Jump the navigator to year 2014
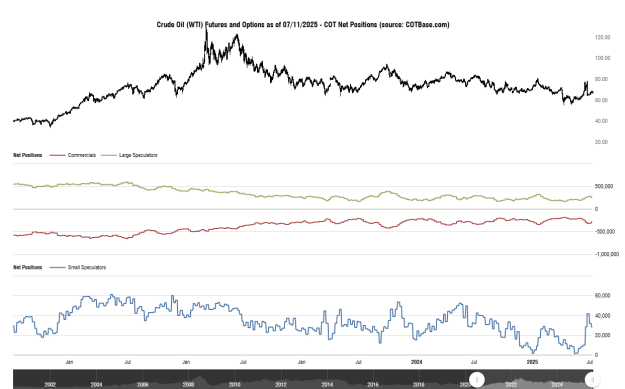Viewport: 625px width, 389px height. (x=327, y=385)
